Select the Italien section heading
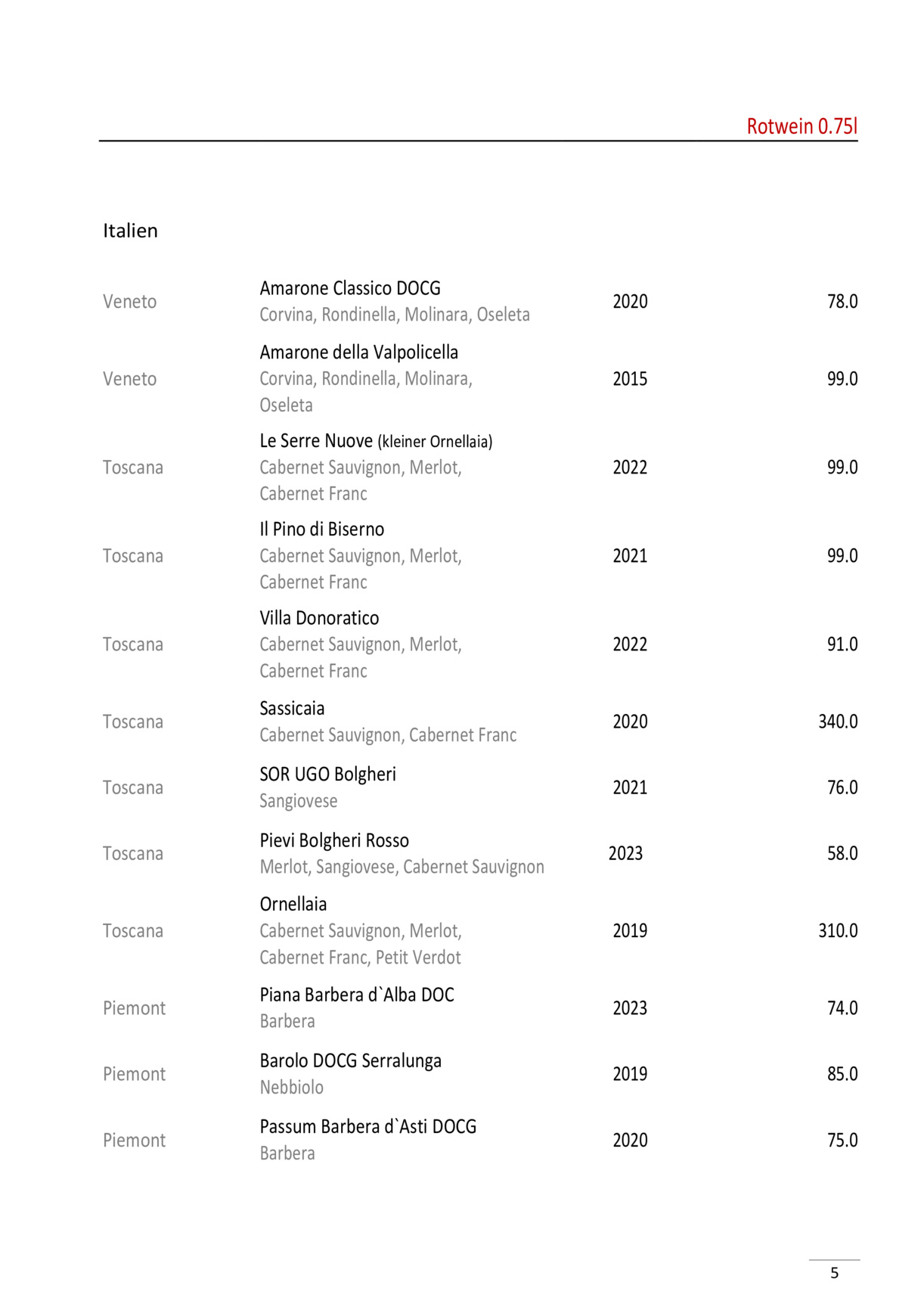The height and width of the screenshot is (1307, 924). point(130,231)
